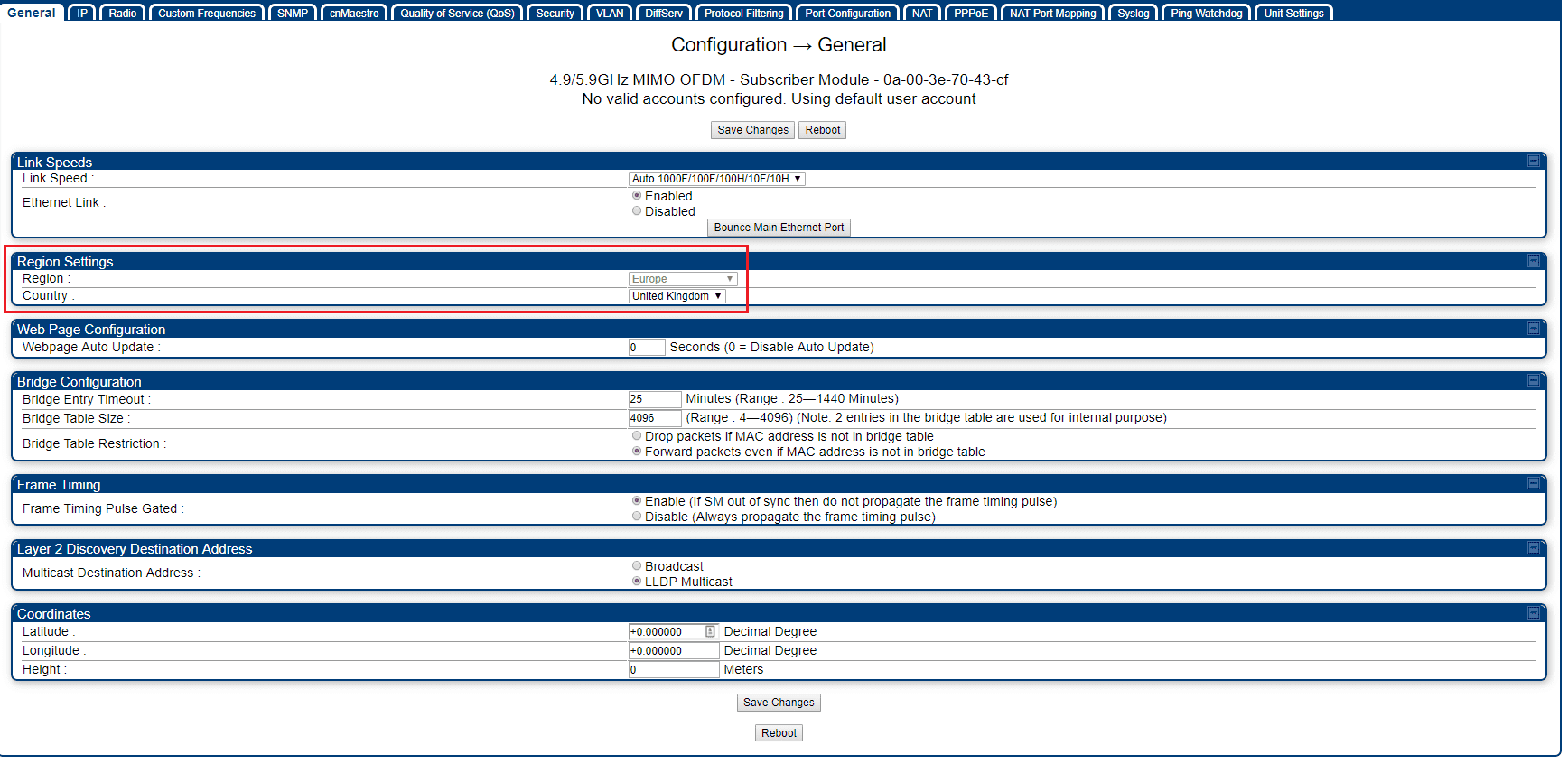Click the icon inside Latitude field
Viewport: 1568px width, 764px height.
tap(710, 632)
